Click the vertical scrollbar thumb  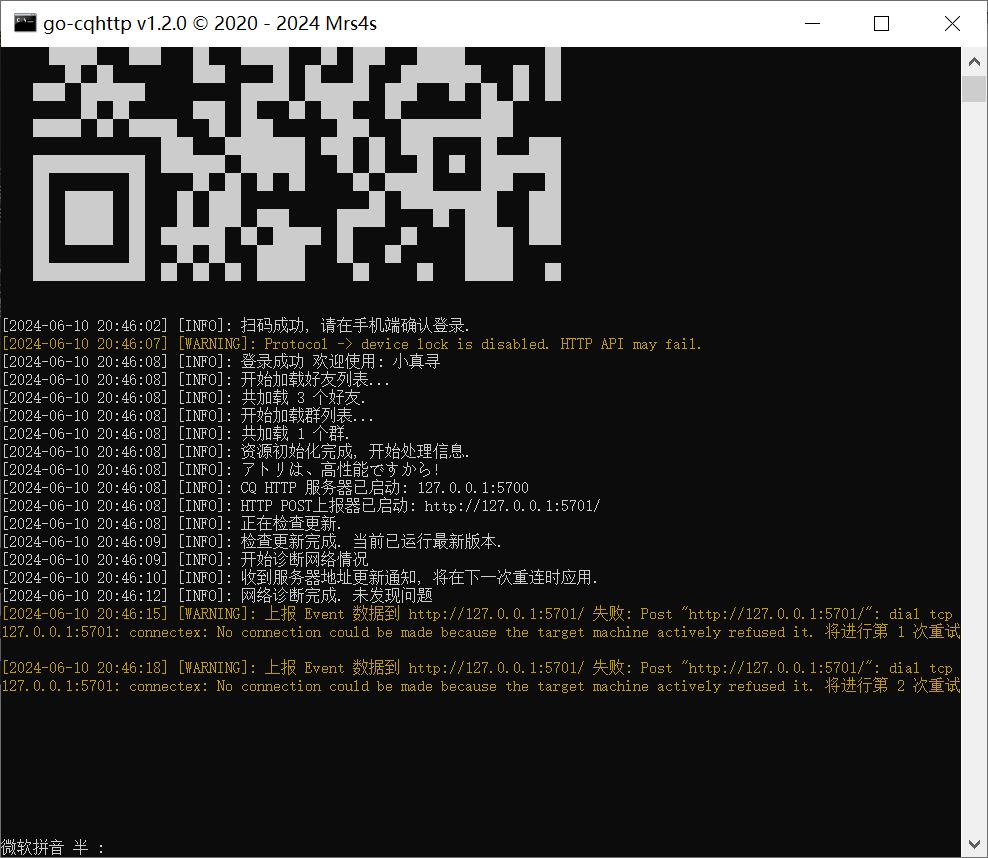974,89
